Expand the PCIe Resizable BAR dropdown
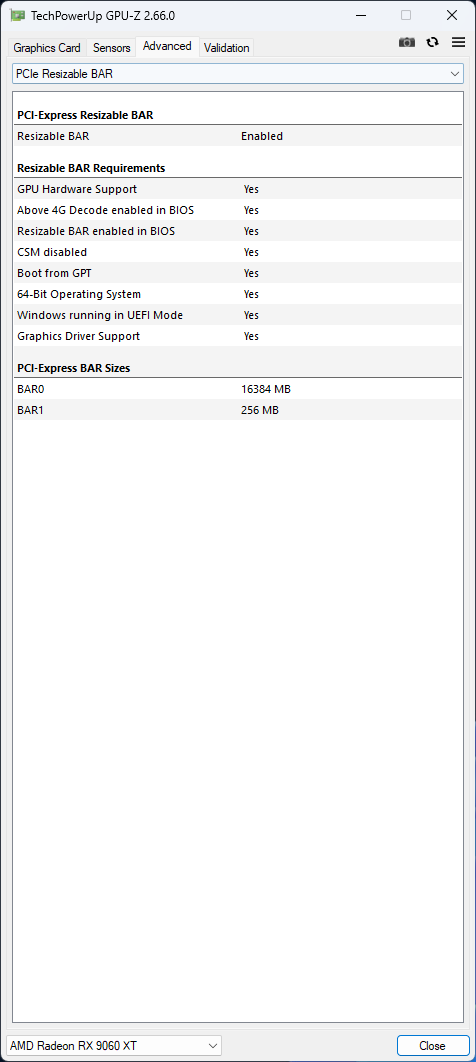This screenshot has height=1062, width=476. click(x=238, y=74)
